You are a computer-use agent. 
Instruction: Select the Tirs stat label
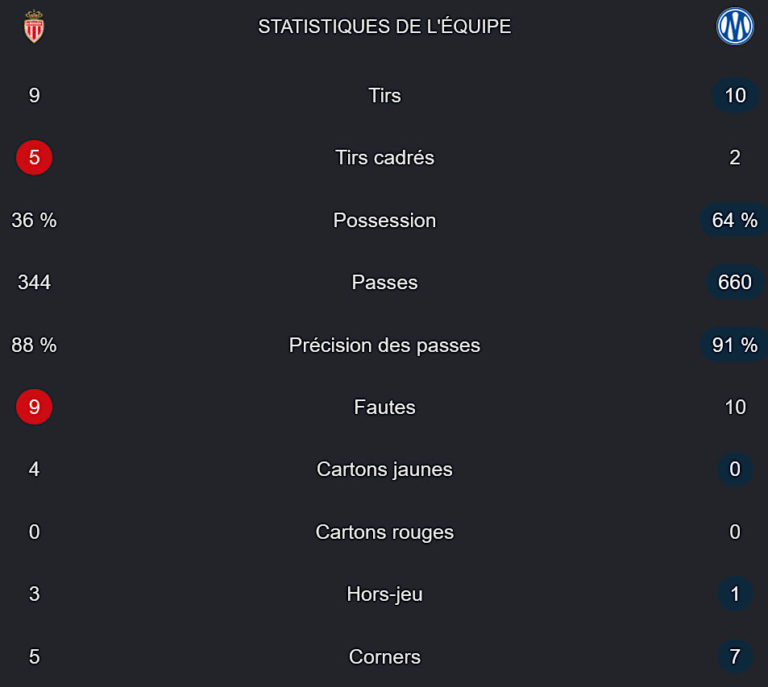(x=384, y=95)
